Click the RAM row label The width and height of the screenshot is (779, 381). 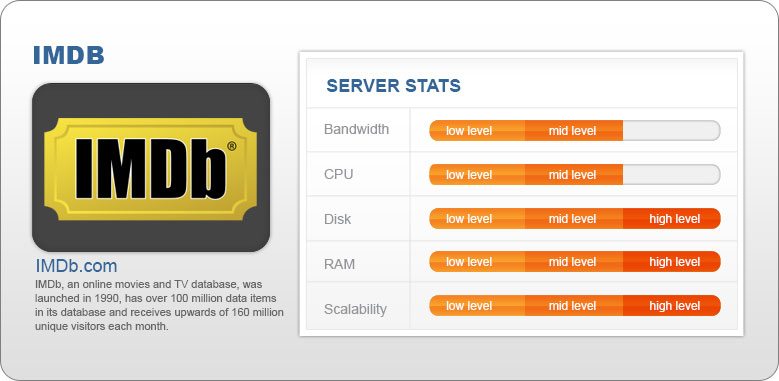click(x=339, y=264)
